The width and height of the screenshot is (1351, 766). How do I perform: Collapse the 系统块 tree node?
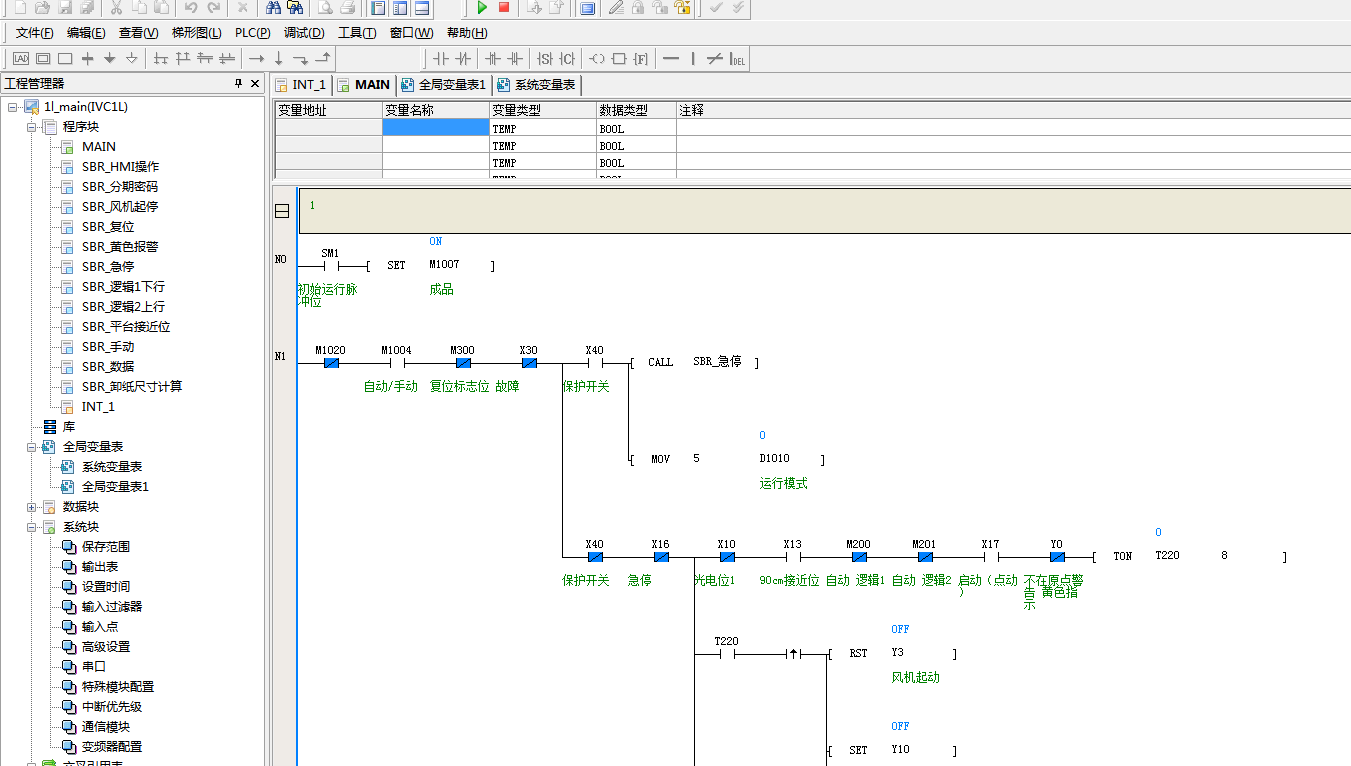click(31, 526)
